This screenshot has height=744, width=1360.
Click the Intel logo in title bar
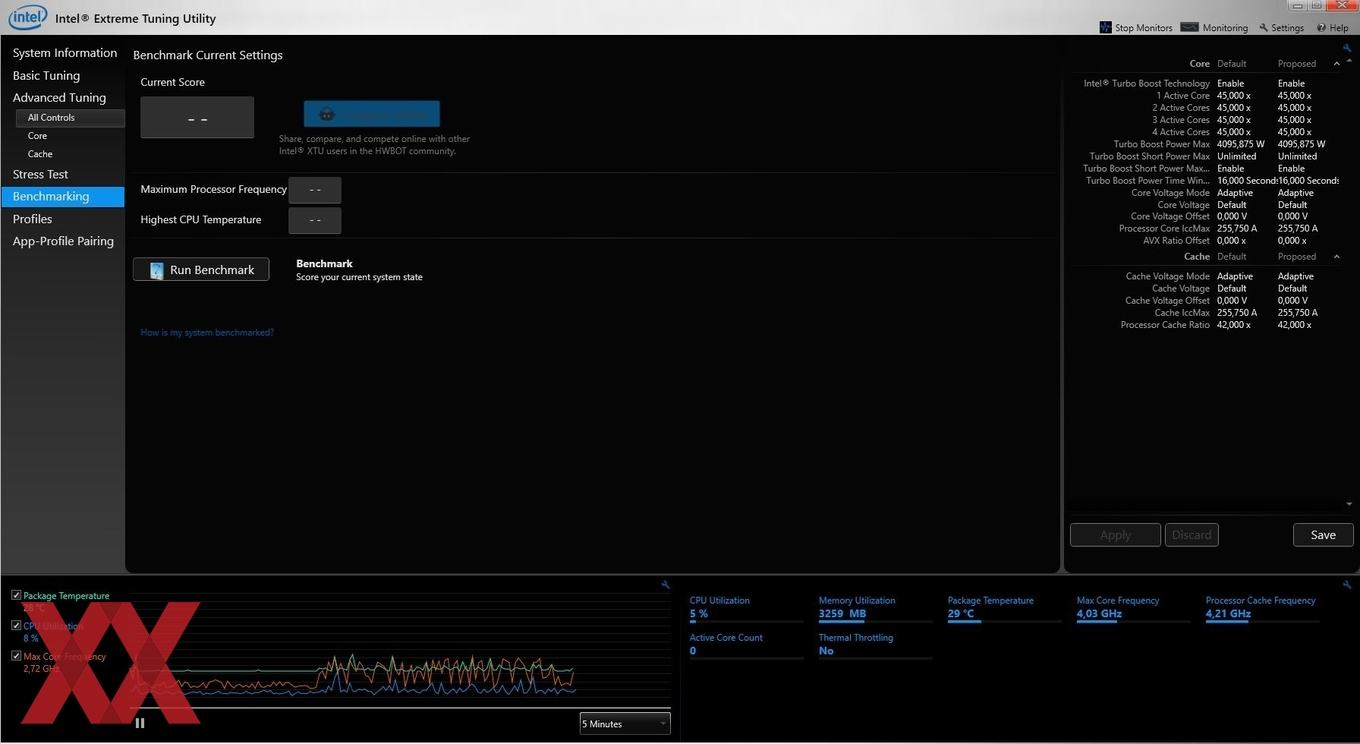click(27, 17)
